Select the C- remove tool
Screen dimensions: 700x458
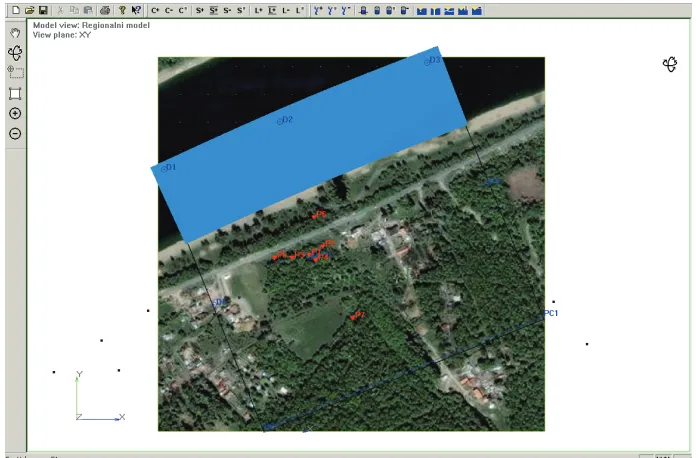[x=169, y=10]
